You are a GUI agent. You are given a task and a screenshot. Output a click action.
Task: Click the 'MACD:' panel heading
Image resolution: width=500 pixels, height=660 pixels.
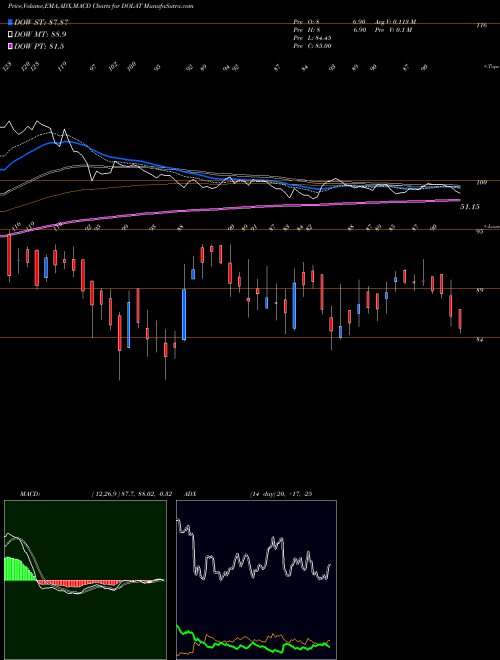point(30,494)
